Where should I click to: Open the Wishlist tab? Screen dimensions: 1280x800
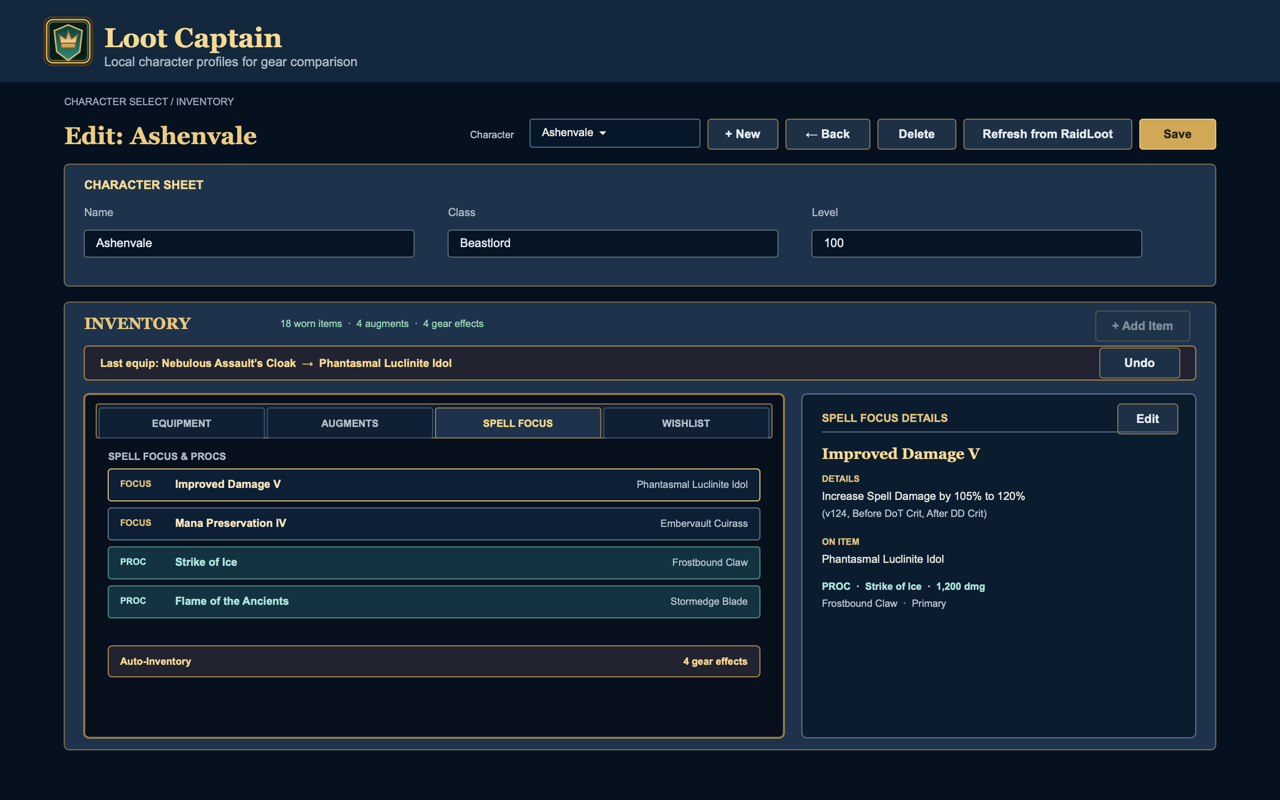click(685, 423)
